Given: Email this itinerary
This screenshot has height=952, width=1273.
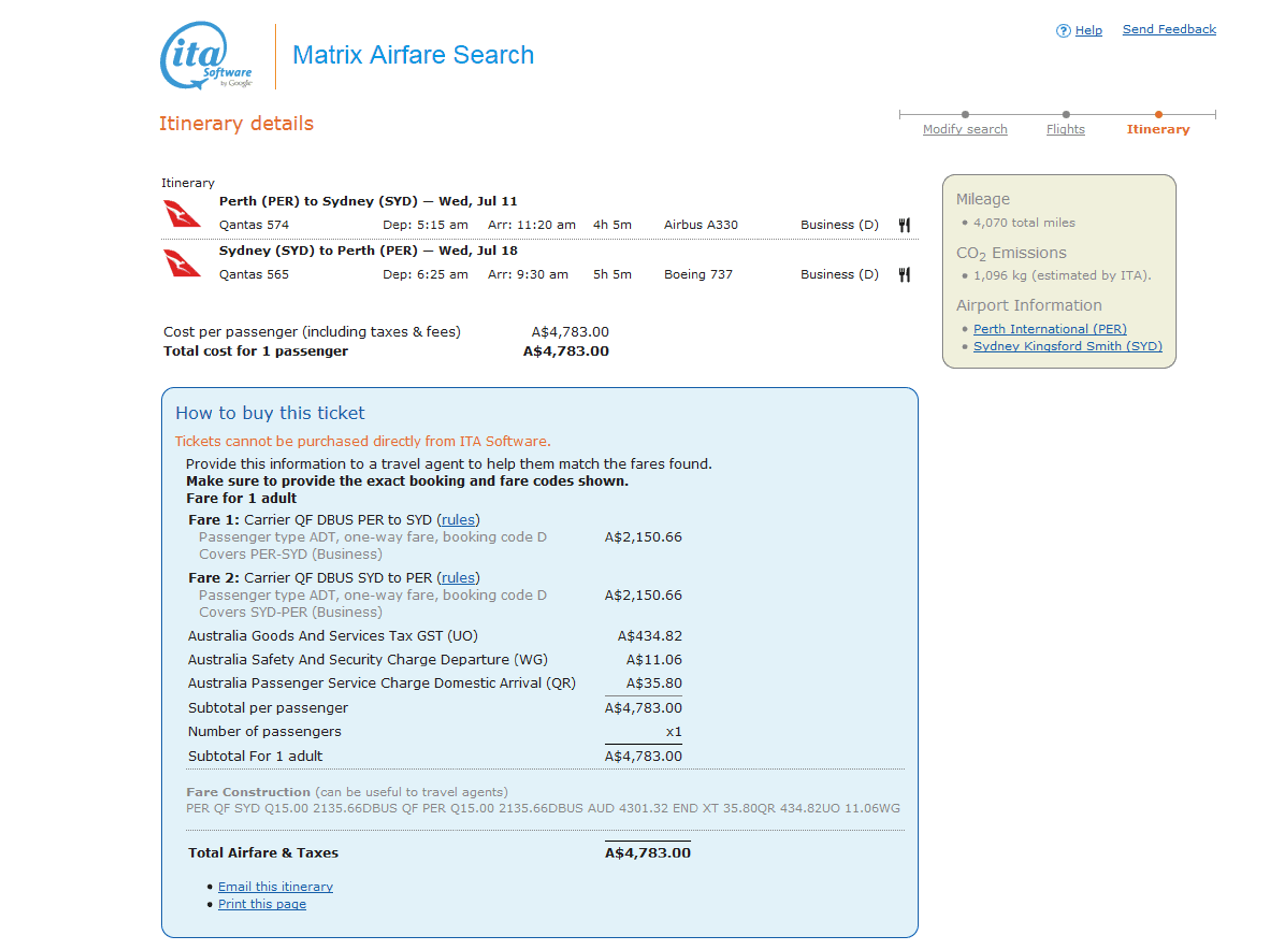Looking at the screenshot, I should click(275, 886).
